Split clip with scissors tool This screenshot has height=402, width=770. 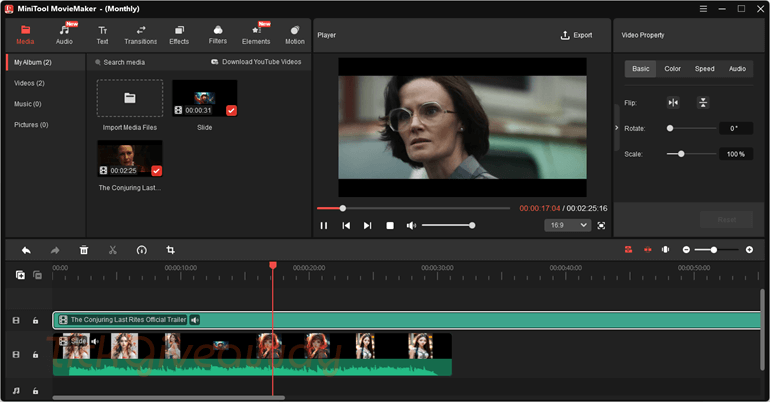pos(112,250)
